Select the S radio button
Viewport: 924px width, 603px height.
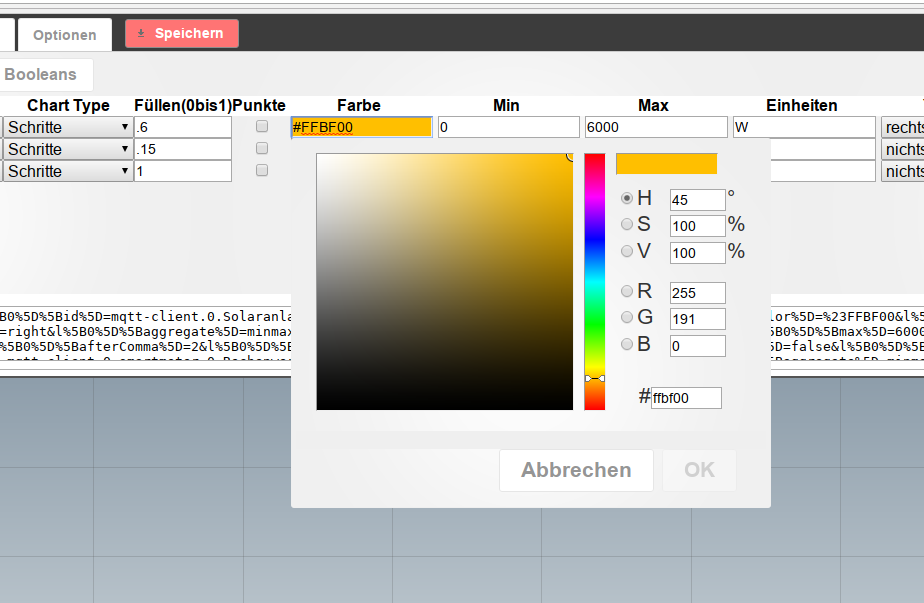pos(627,224)
